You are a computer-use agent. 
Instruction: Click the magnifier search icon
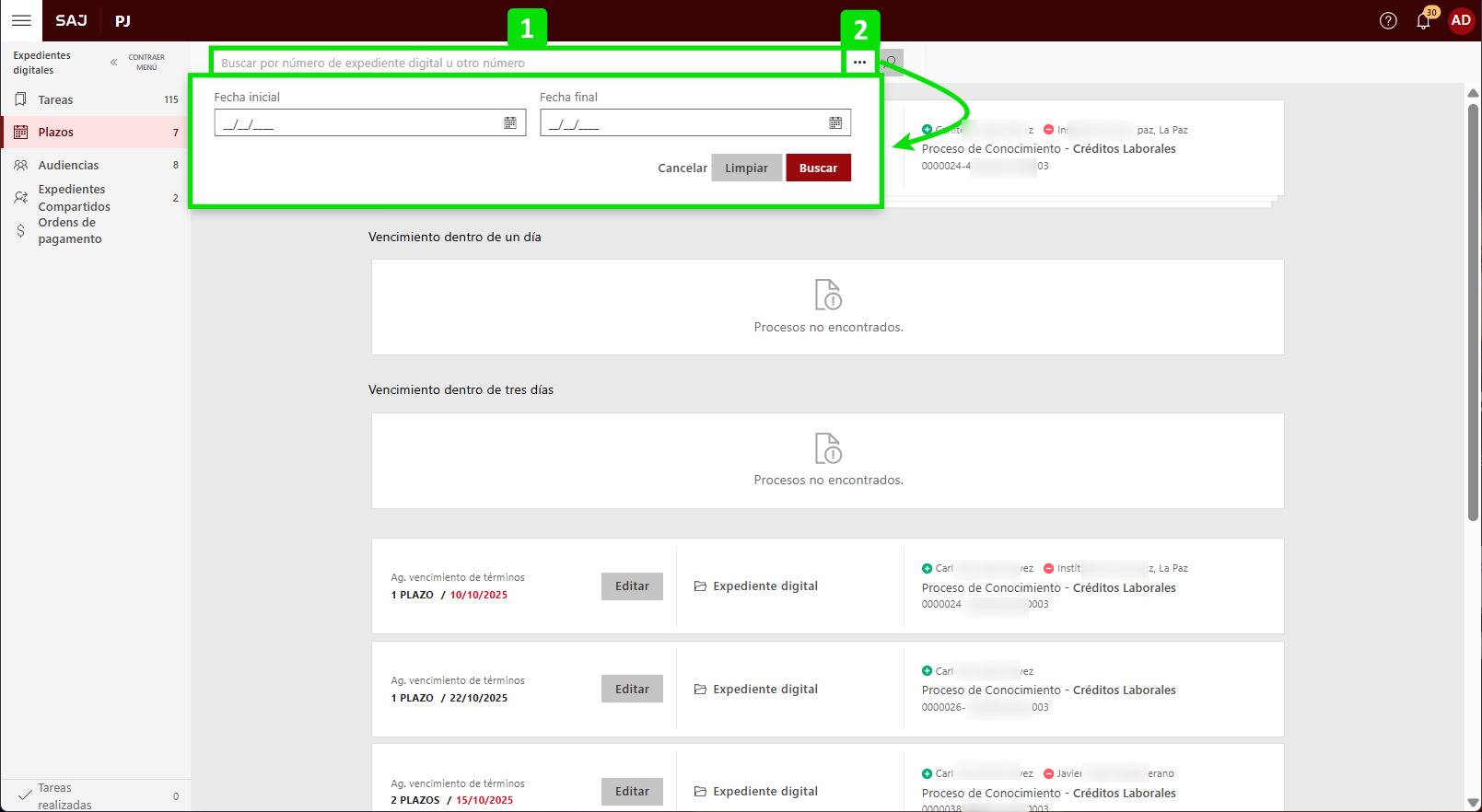click(892, 63)
